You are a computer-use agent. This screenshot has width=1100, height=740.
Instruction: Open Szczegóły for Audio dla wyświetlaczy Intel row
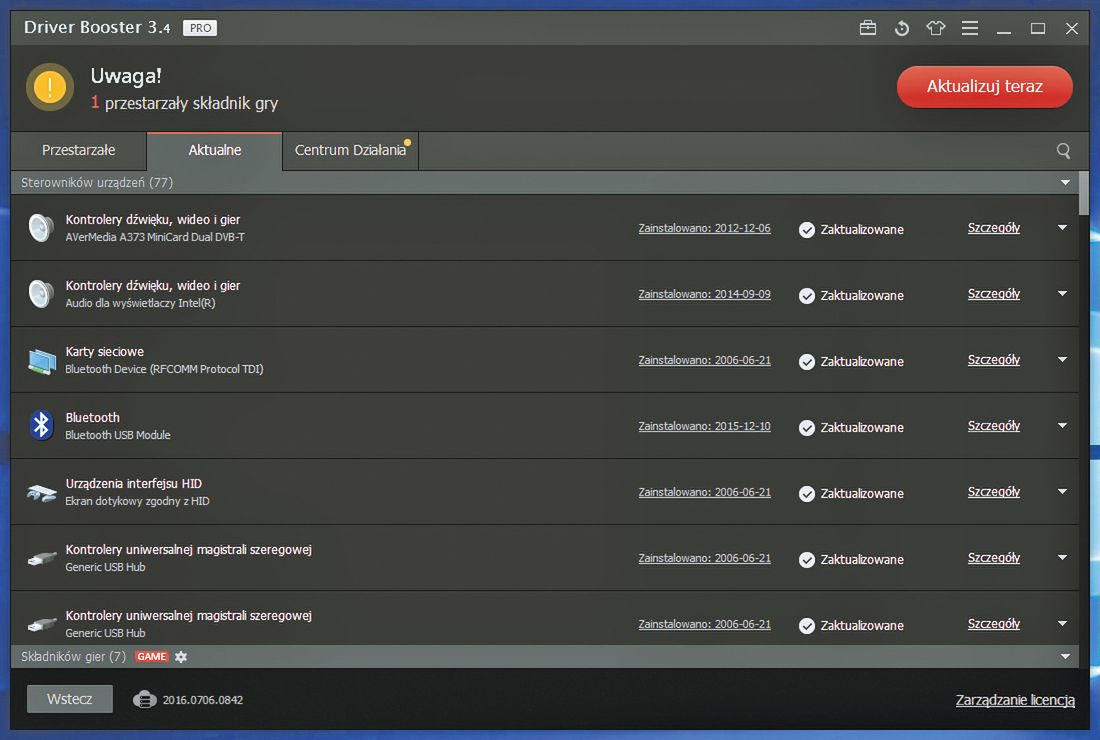993,294
